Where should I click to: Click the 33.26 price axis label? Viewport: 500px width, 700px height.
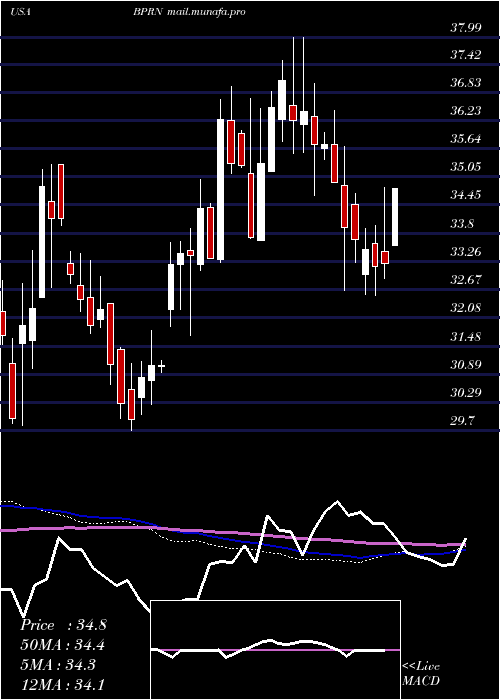pyautogui.click(x=466, y=252)
